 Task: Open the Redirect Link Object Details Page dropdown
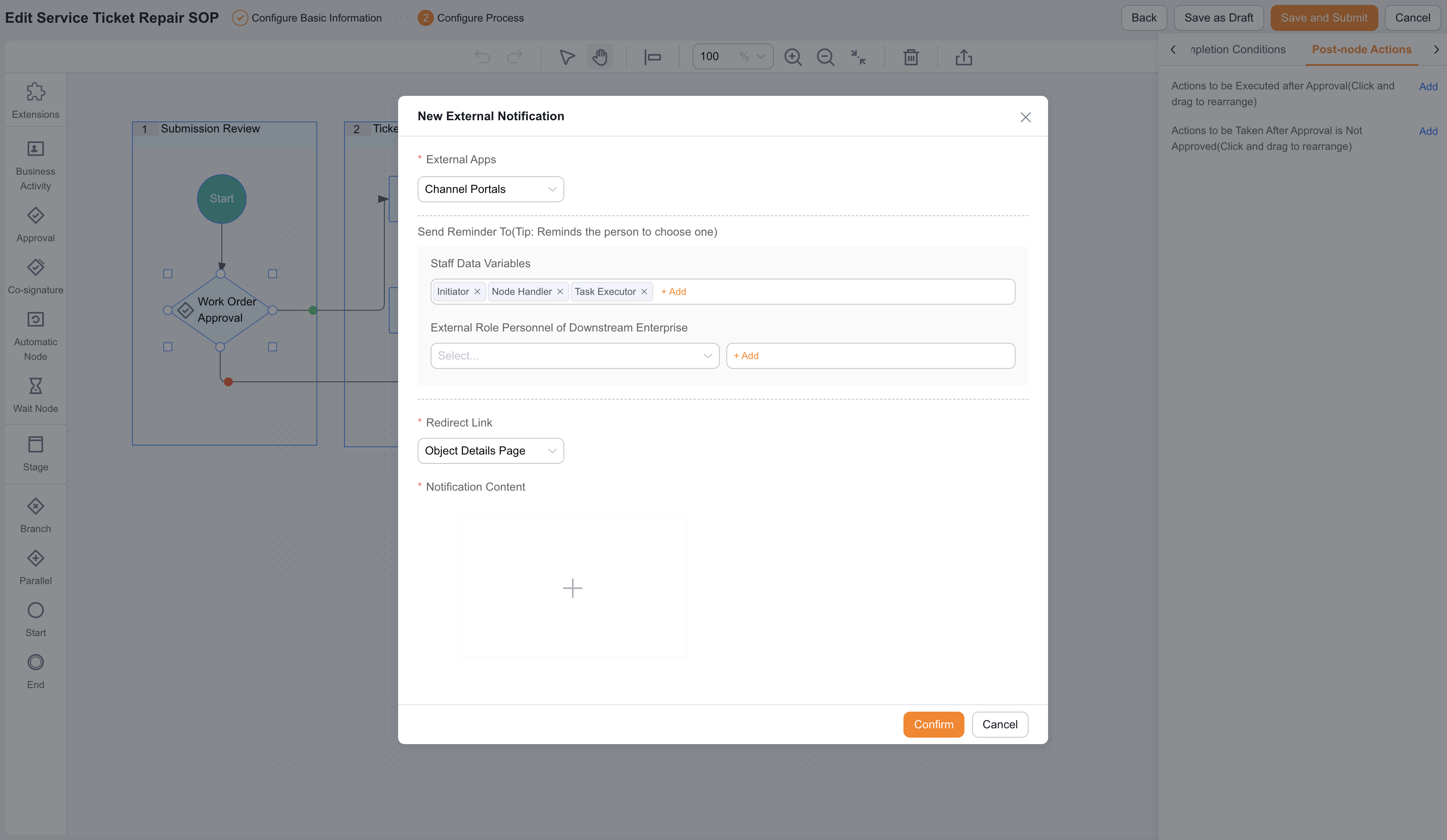click(490, 451)
